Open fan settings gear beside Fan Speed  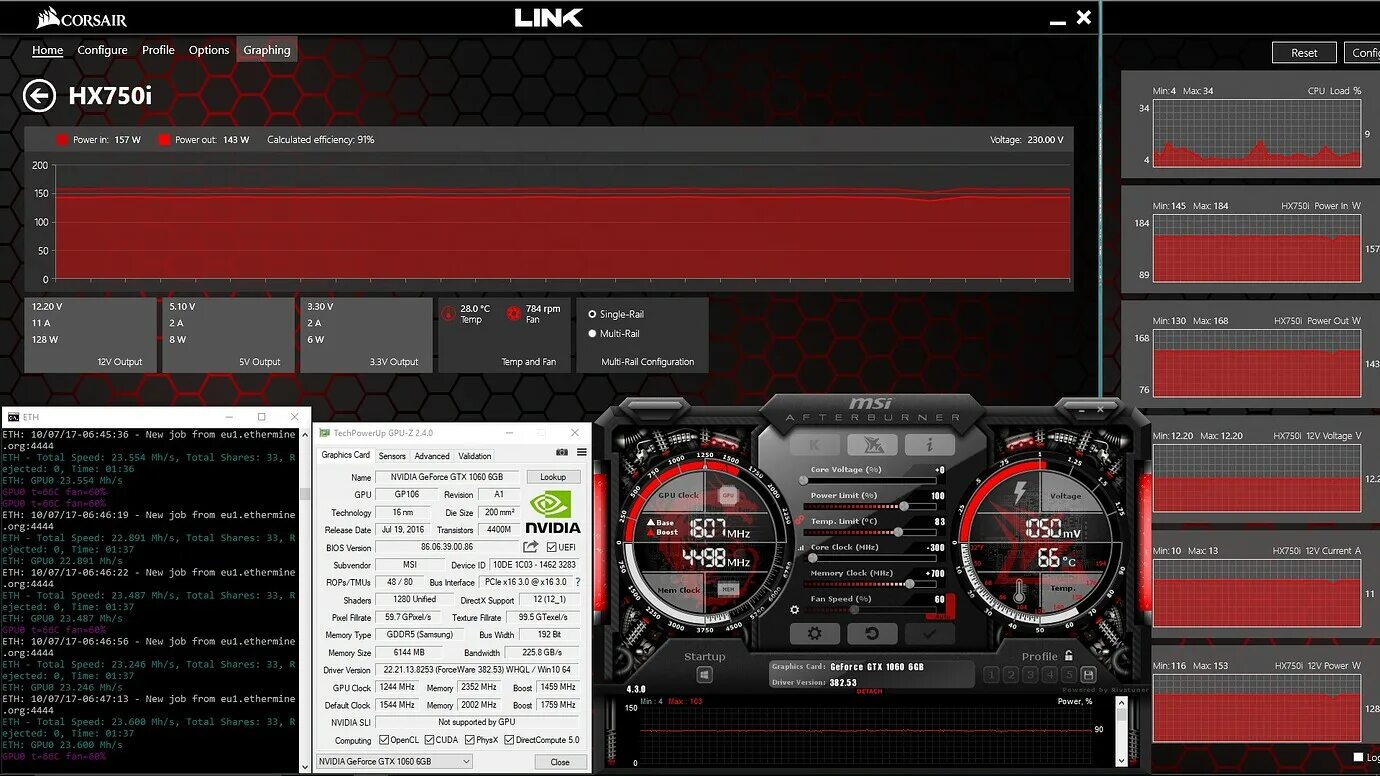coord(795,609)
